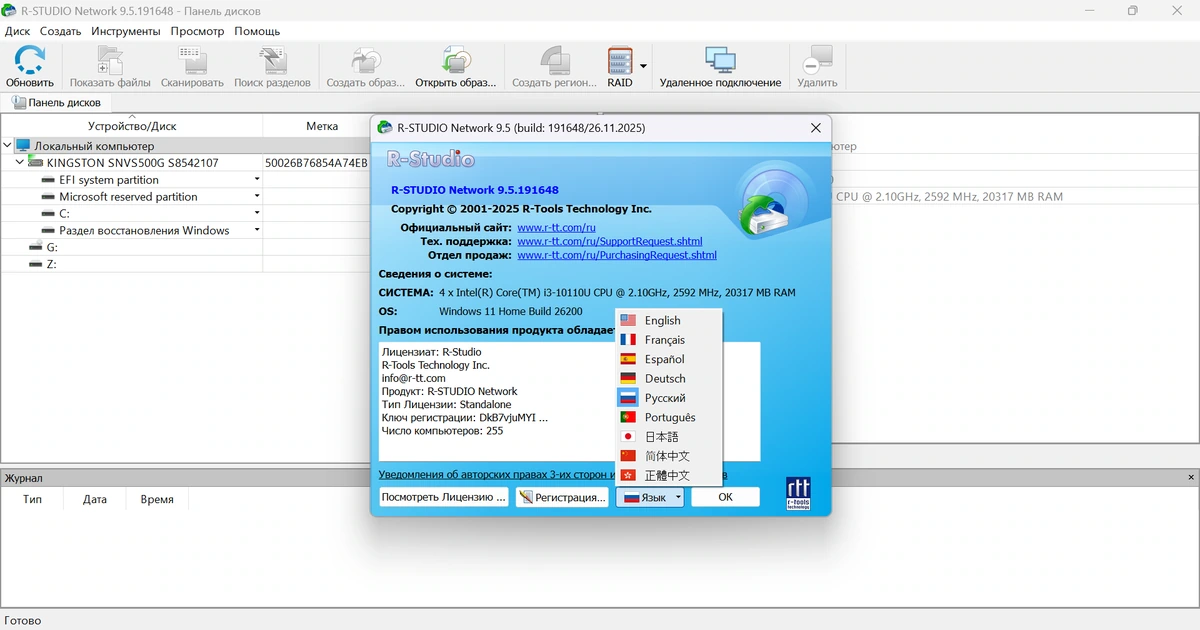This screenshot has width=1200, height=630.
Task: Switch to the Панель дисков tab
Action: 56,102
